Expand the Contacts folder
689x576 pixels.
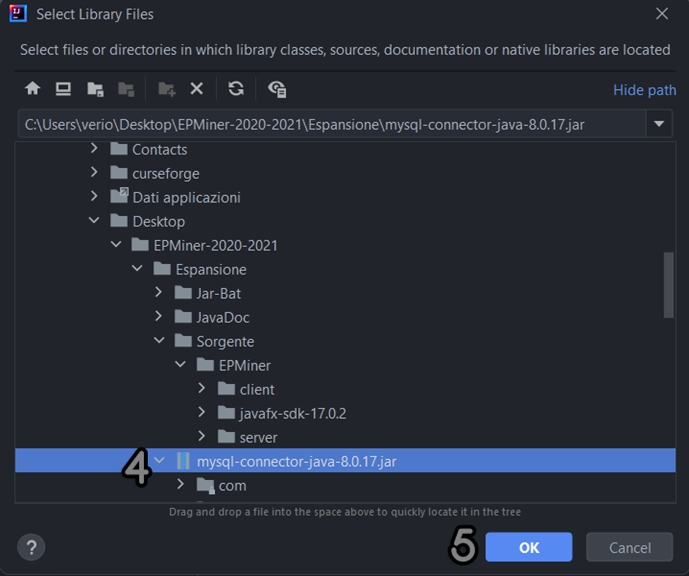pos(94,149)
